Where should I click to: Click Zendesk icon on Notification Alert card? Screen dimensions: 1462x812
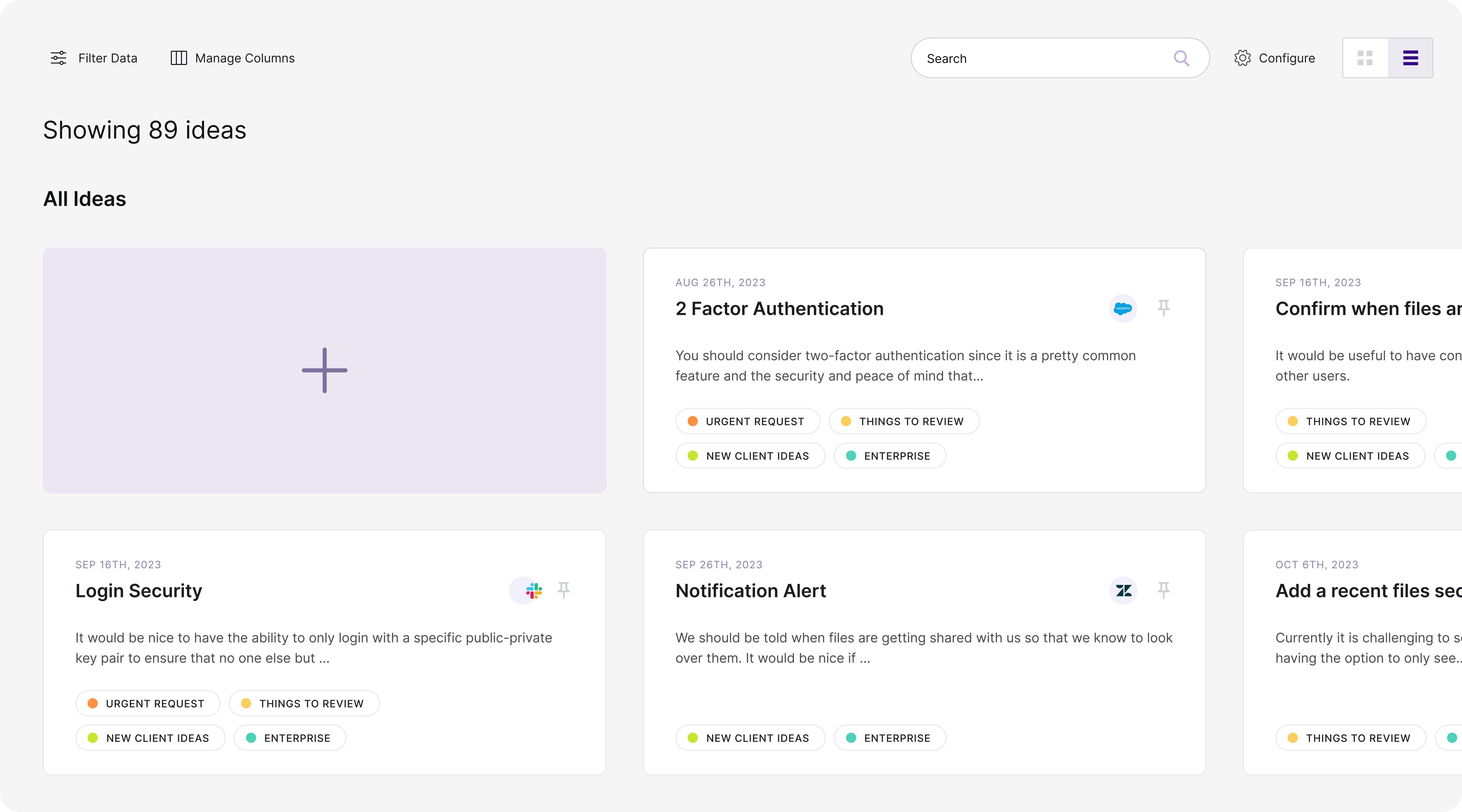coord(1123,590)
